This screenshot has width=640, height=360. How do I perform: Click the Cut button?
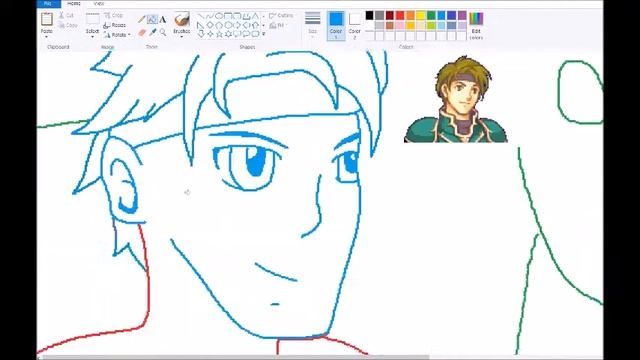(67, 15)
